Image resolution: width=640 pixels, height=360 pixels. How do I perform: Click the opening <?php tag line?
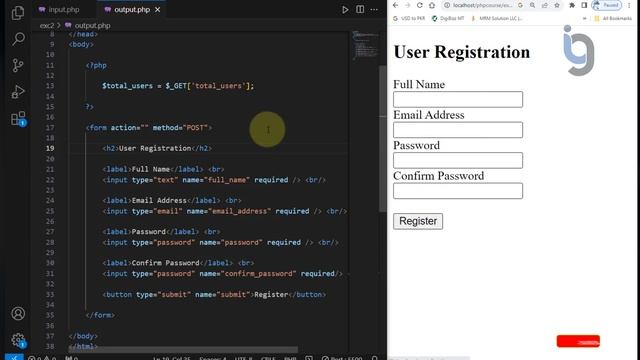point(96,65)
